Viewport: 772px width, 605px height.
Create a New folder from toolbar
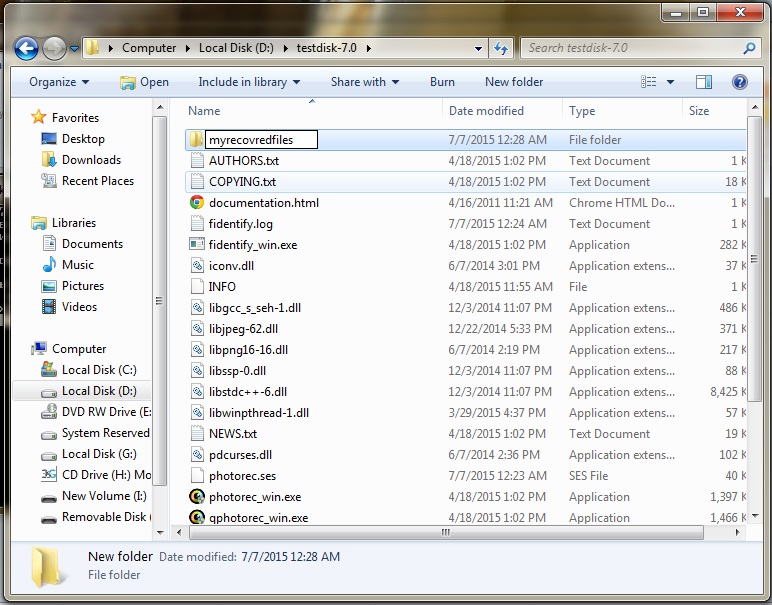click(x=514, y=82)
